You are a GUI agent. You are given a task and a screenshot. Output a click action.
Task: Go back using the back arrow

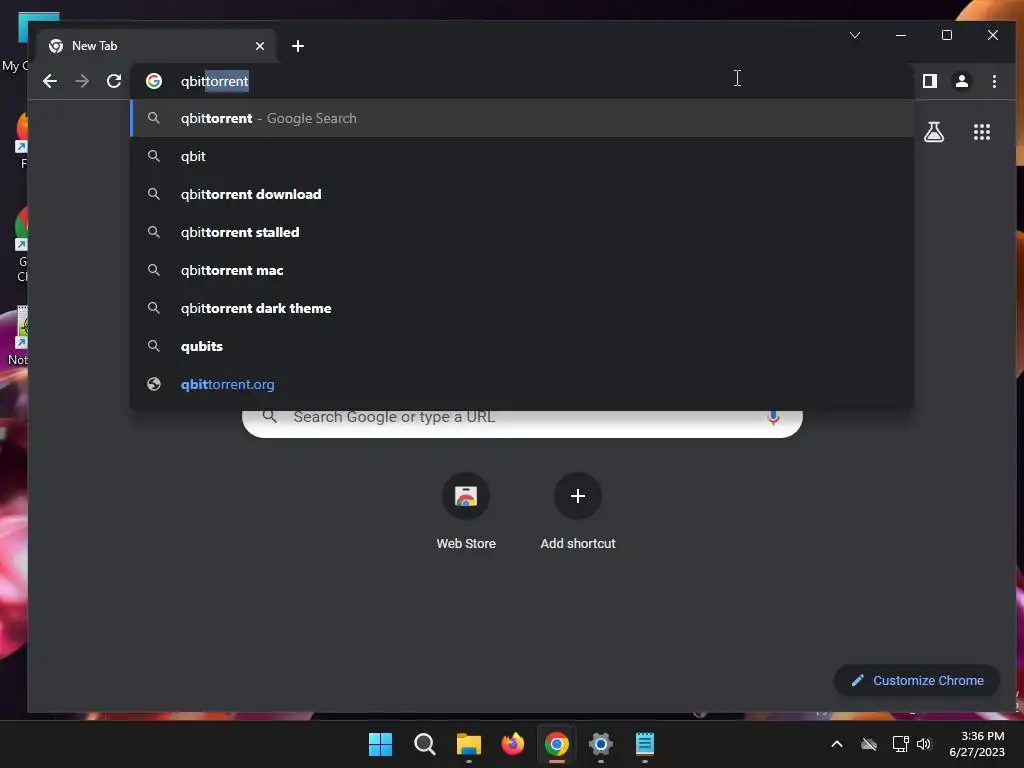coord(50,81)
